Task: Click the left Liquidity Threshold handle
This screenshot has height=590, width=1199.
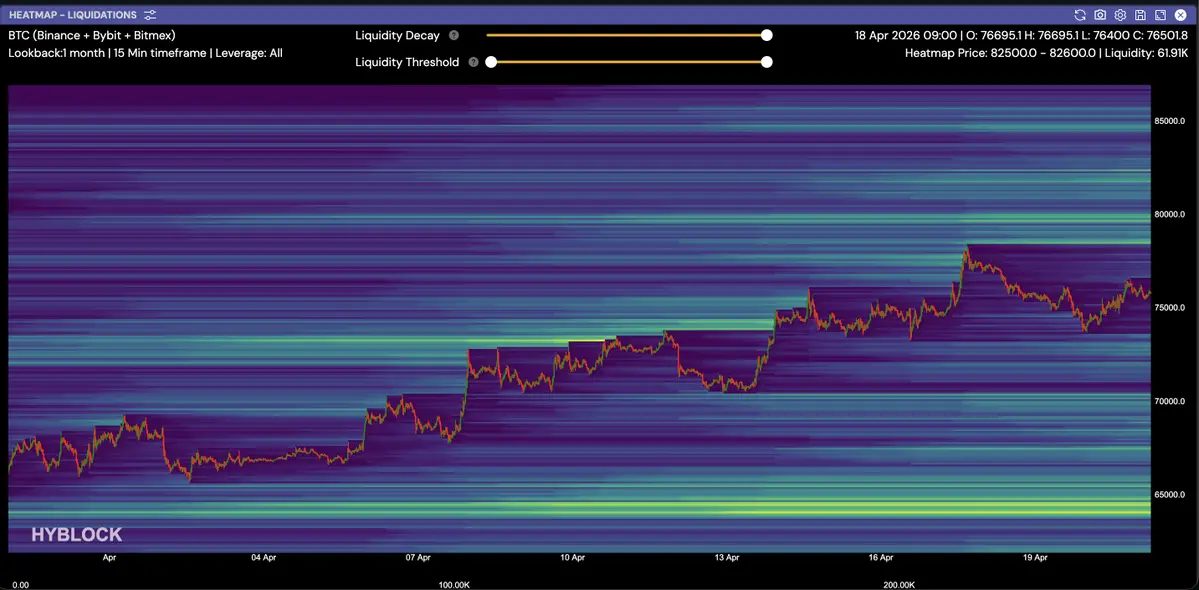Action: [x=491, y=62]
